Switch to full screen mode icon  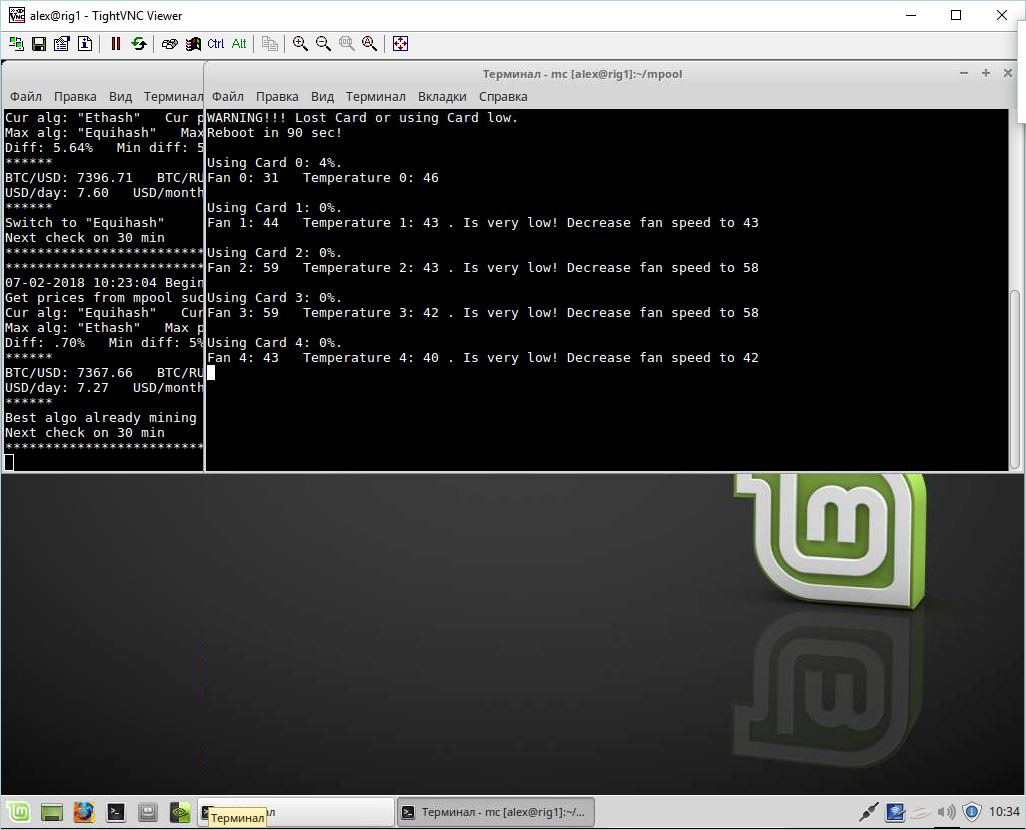coord(400,44)
